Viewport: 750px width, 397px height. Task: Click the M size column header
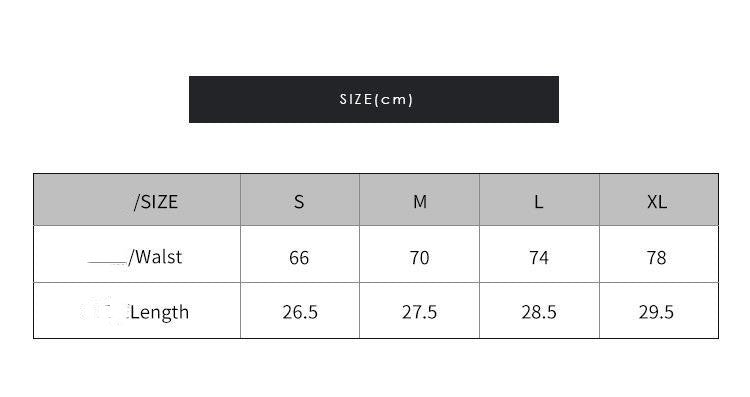419,199
